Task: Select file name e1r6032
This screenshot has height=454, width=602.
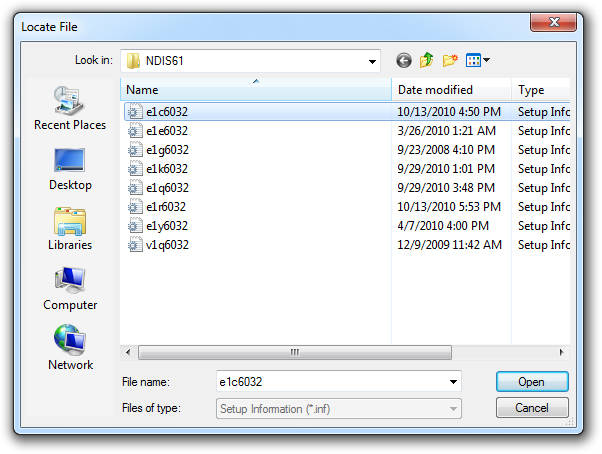Action: 166,207
